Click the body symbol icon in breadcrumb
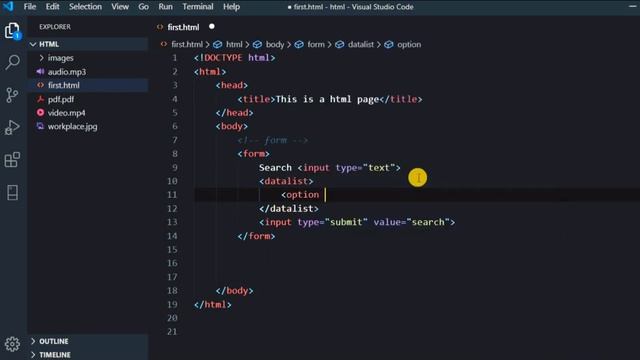The height and width of the screenshot is (360, 640). click(x=257, y=44)
